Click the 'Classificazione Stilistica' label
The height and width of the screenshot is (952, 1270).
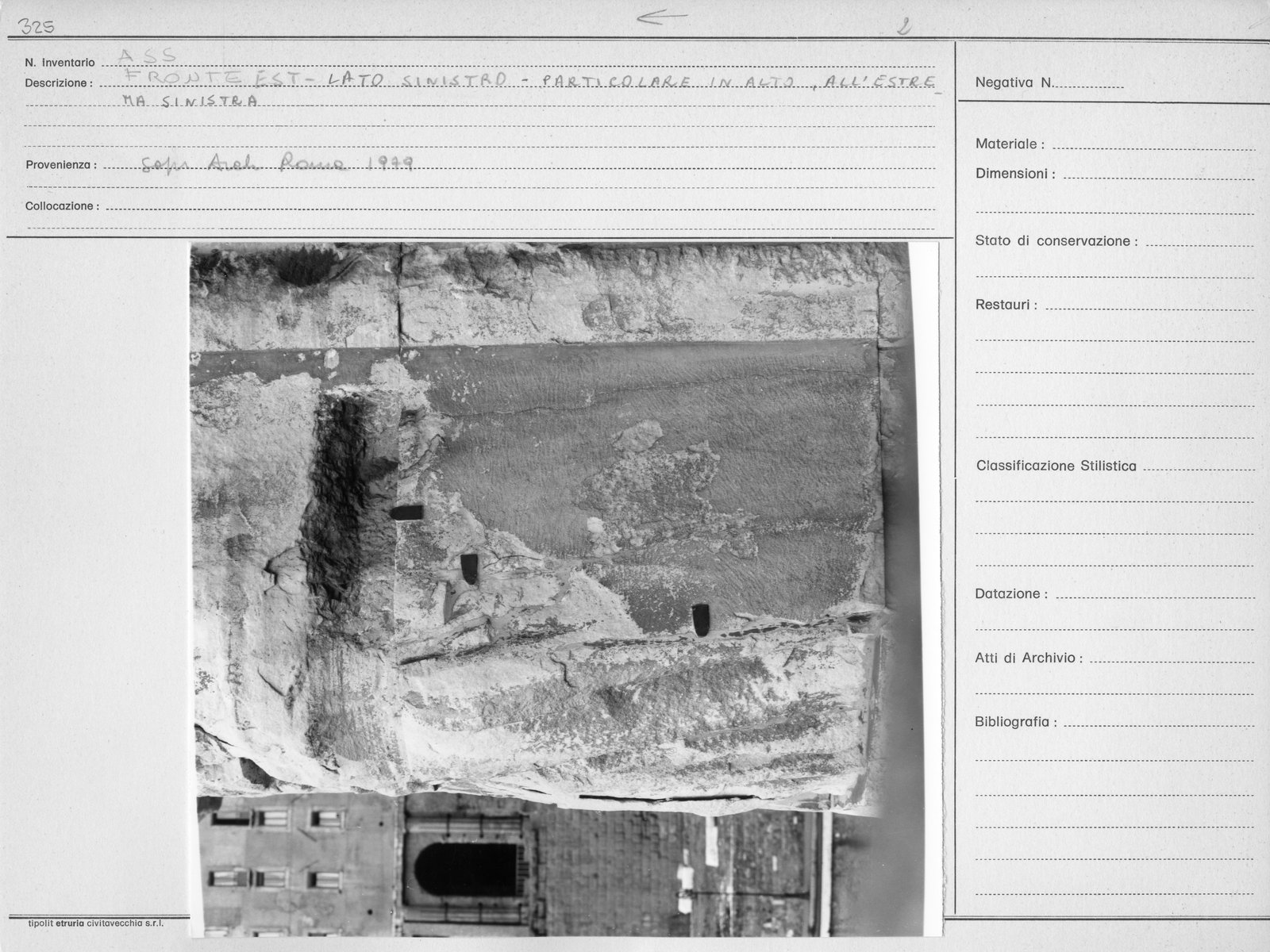(1056, 466)
